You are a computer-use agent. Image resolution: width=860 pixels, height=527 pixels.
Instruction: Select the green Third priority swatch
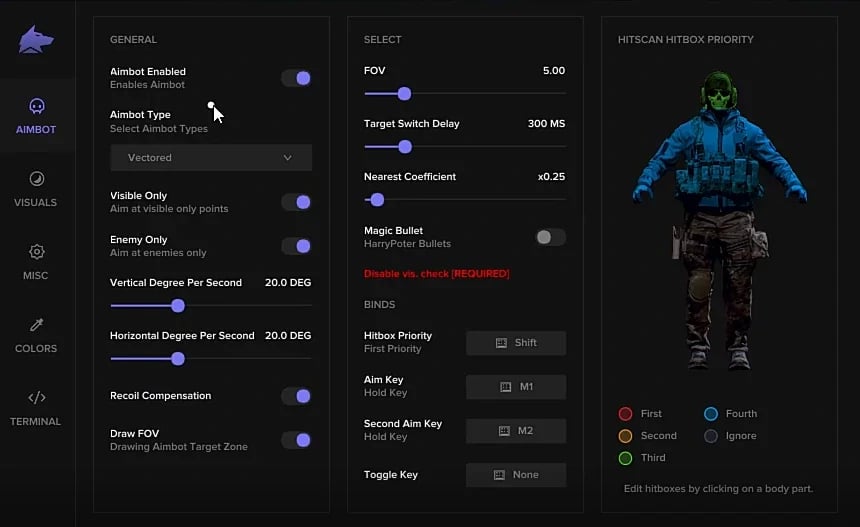click(625, 458)
